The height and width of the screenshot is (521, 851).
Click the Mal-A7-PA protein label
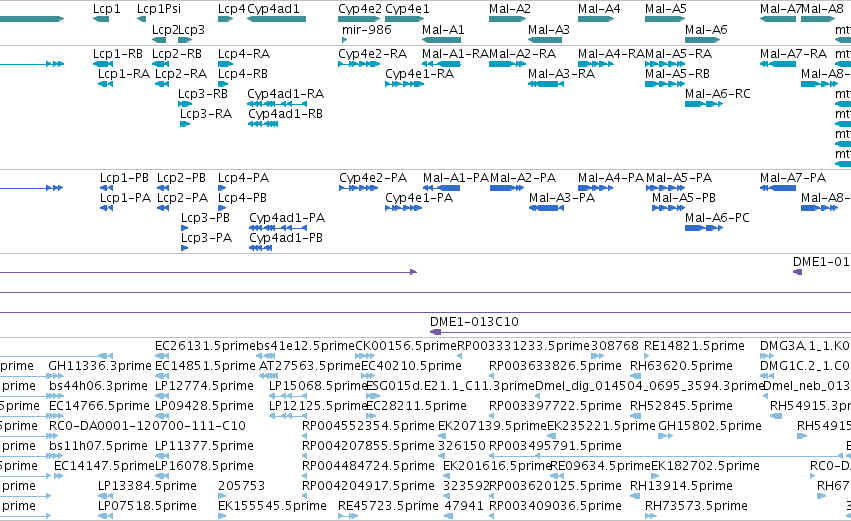[x=793, y=178]
